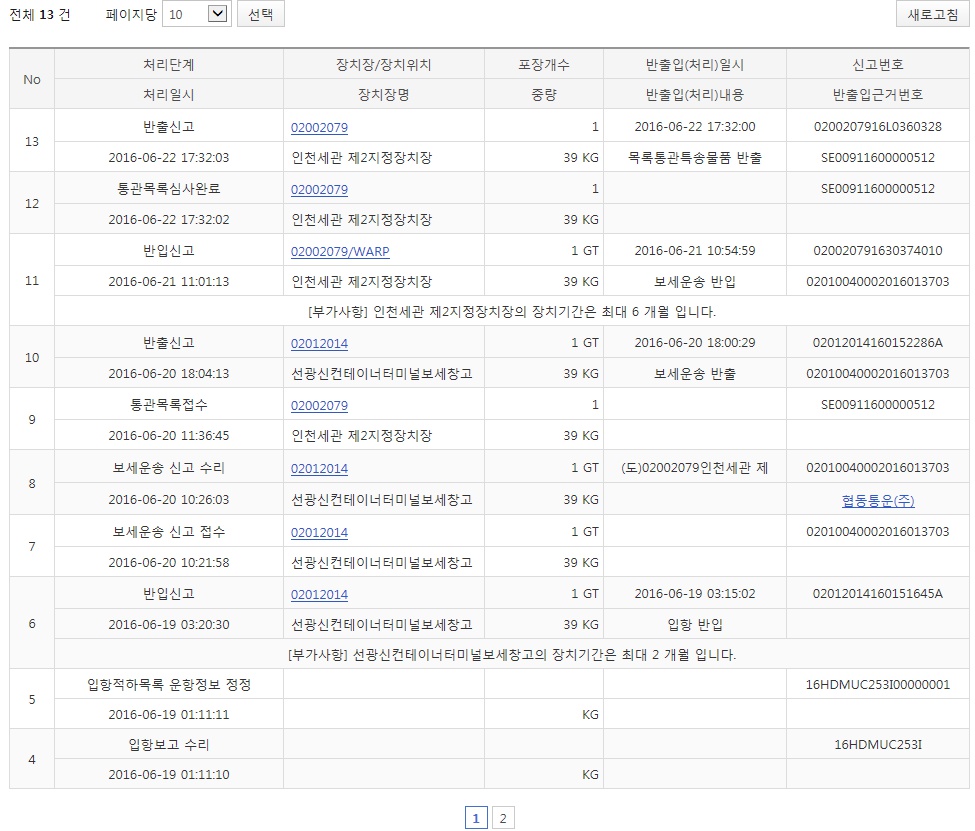Click the 신고번호 column header
This screenshot has width=975, height=831.
point(877,64)
